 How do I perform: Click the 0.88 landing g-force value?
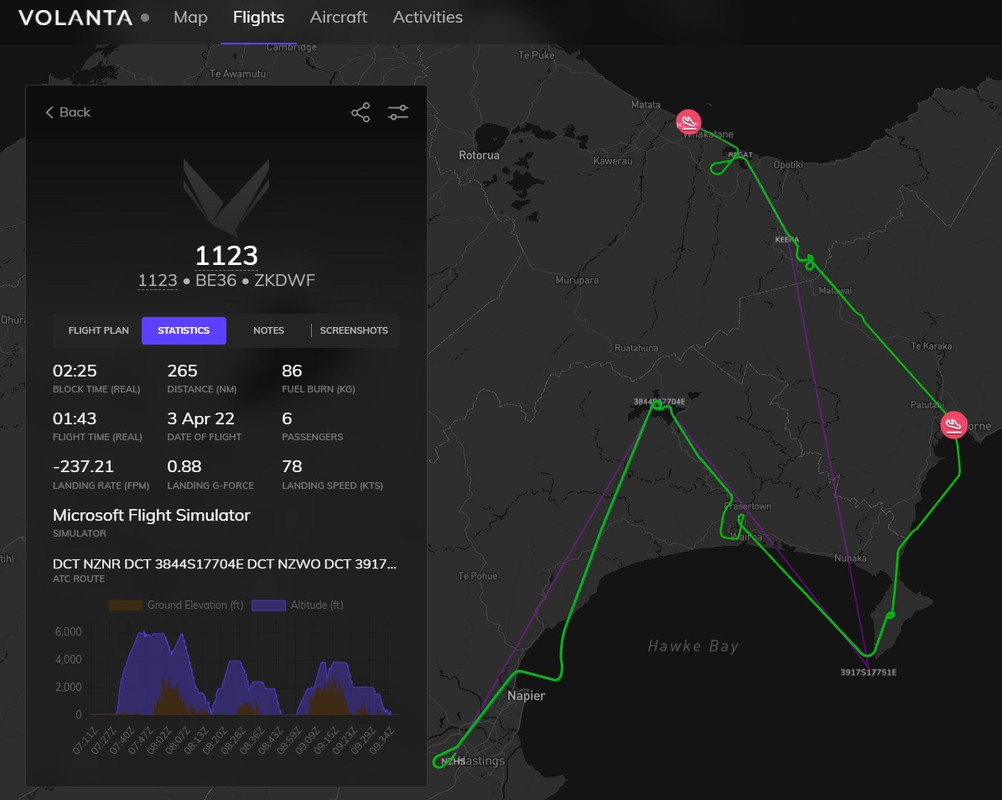pyautogui.click(x=184, y=466)
